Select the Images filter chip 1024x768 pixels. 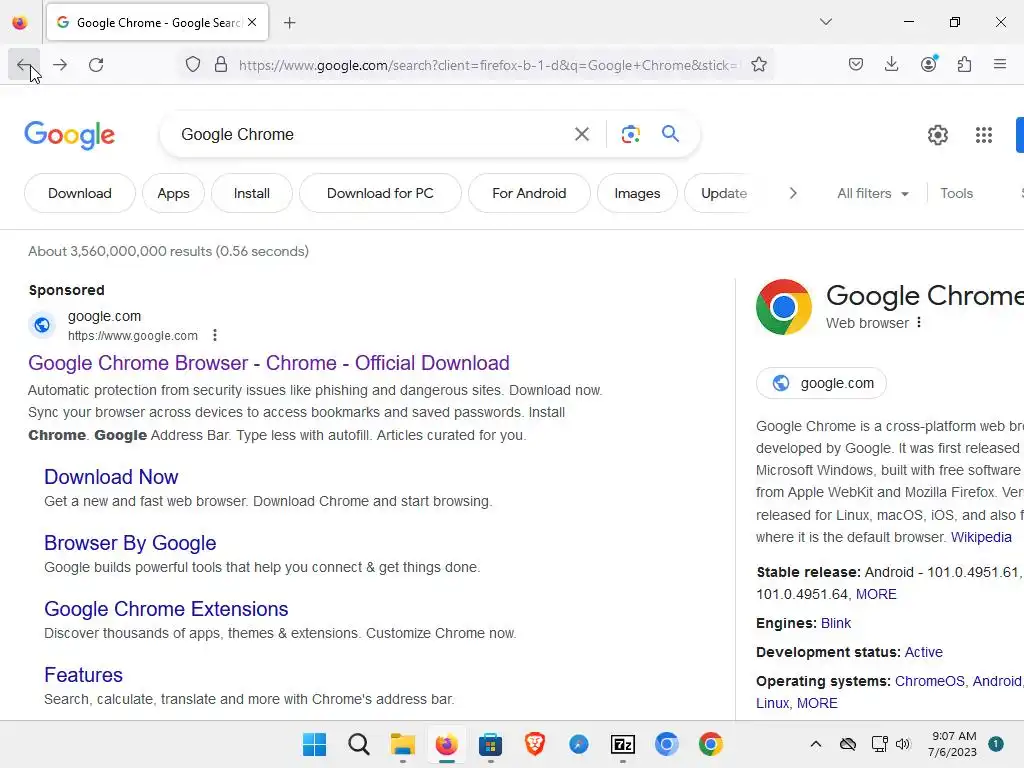pyautogui.click(x=637, y=193)
